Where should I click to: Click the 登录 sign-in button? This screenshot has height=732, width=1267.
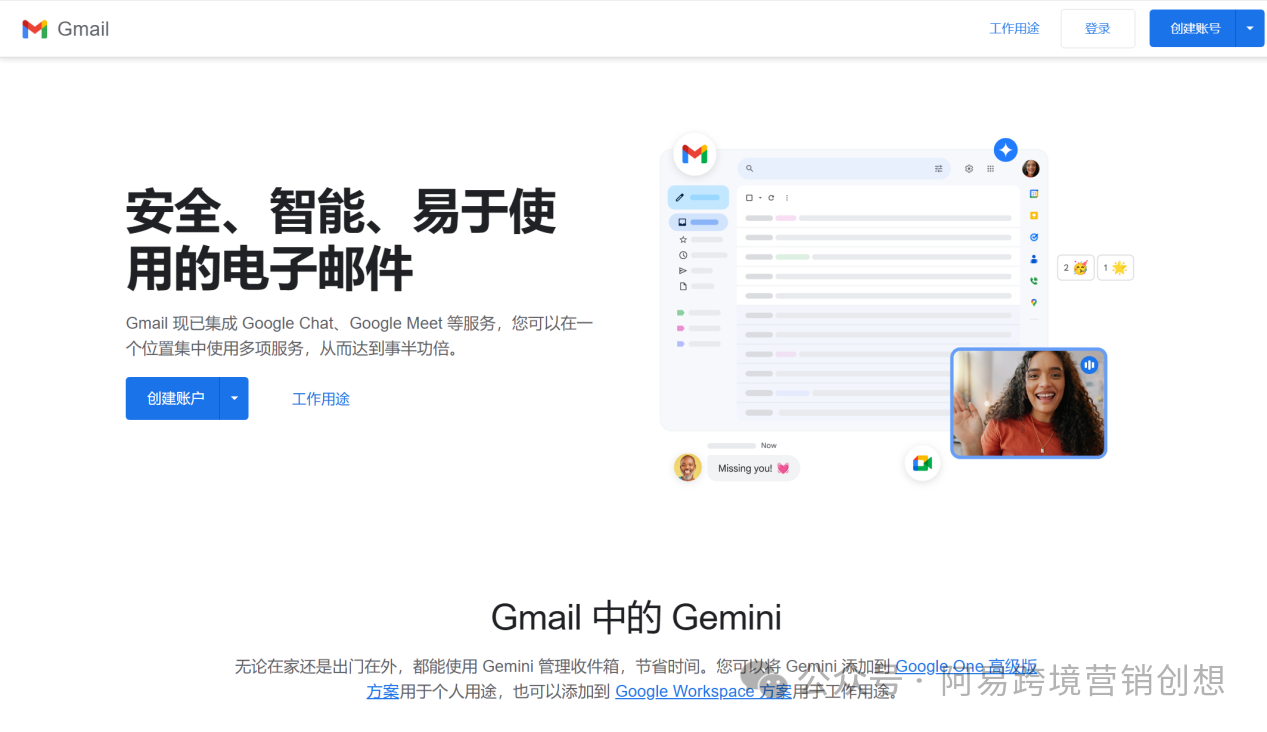coord(1097,29)
